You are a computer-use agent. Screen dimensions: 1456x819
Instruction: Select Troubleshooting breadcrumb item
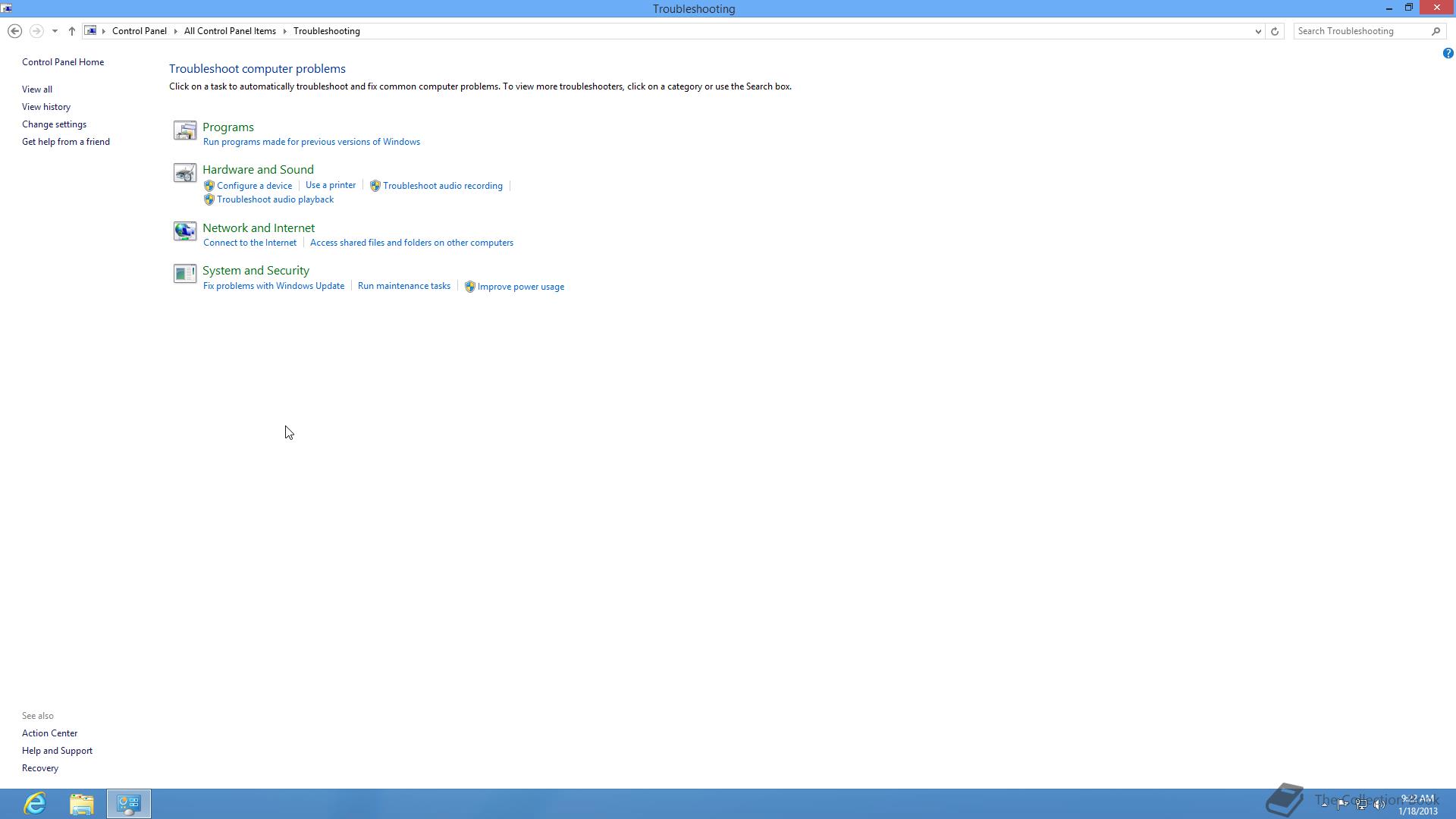click(327, 31)
